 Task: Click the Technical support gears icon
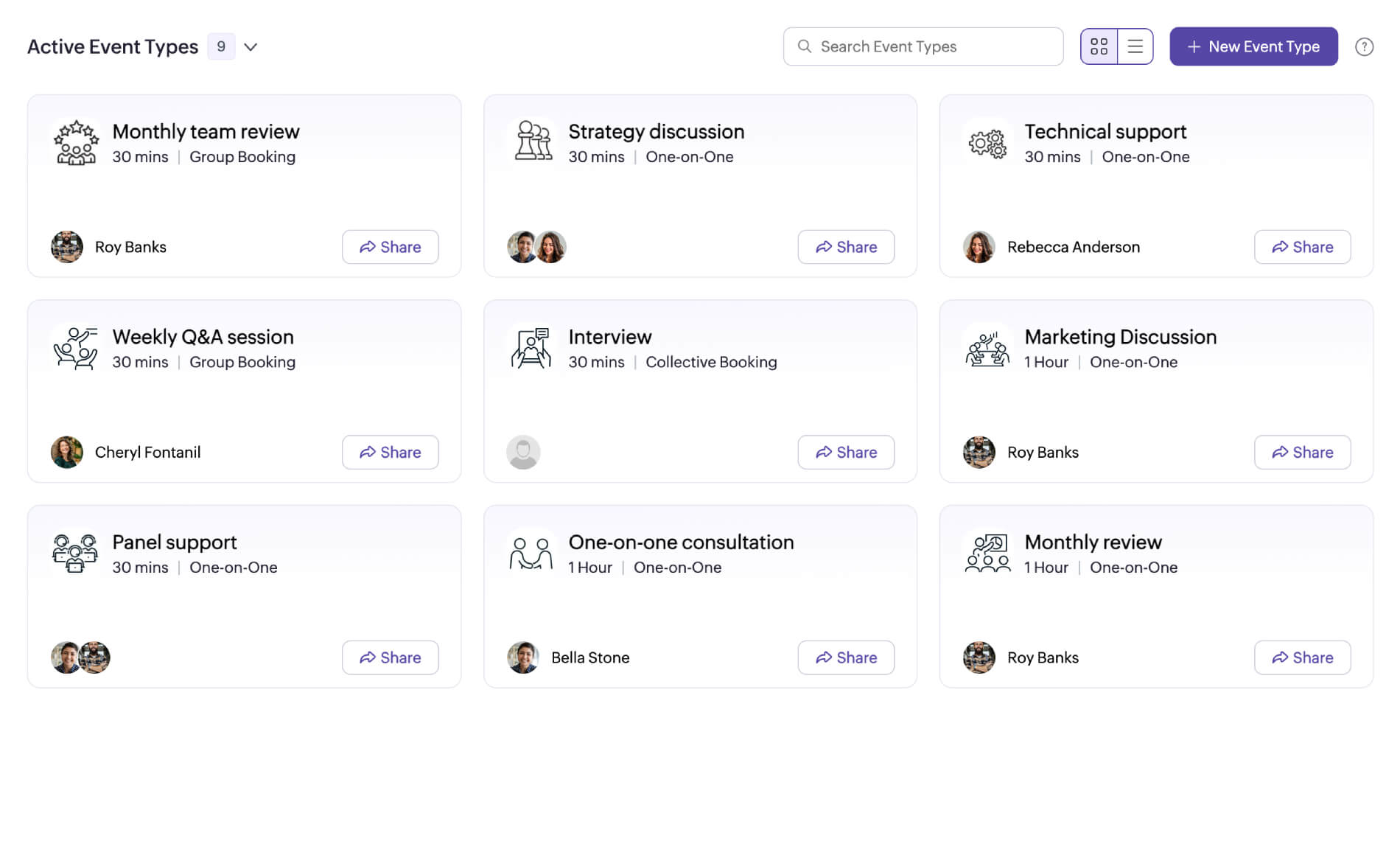click(987, 143)
